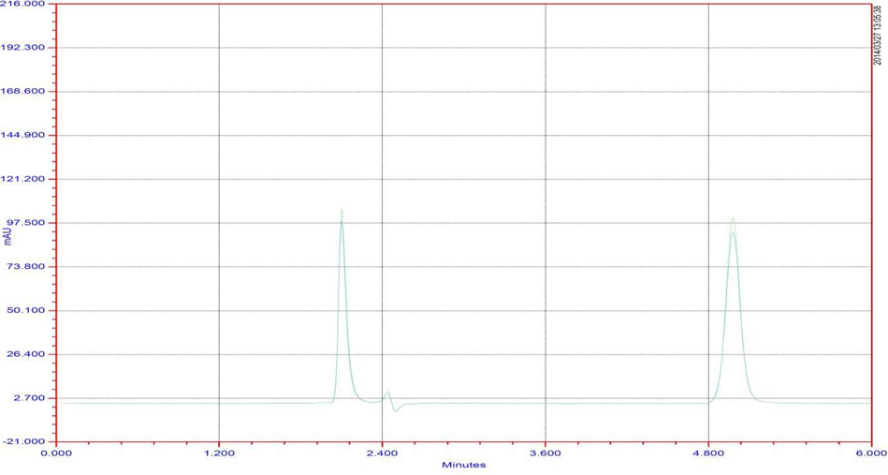The width and height of the screenshot is (888, 475).
Task: Click the apex of the first peak near 2.1 minutes
Action: pos(341,212)
